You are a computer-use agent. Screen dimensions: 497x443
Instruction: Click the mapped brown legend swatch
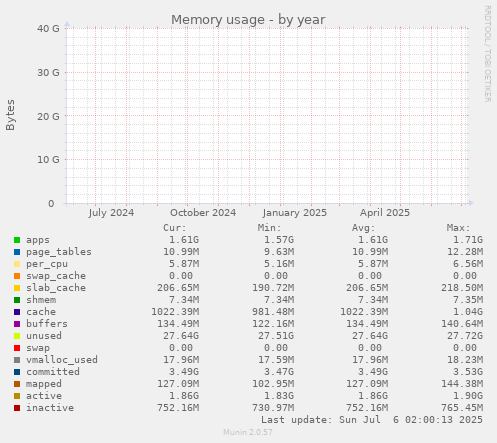coord(17,384)
